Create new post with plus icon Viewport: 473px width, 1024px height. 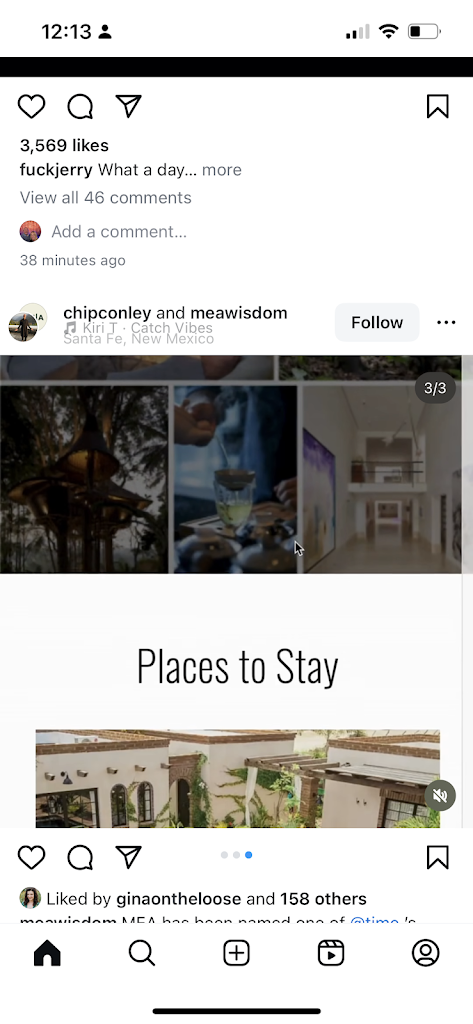click(236, 953)
